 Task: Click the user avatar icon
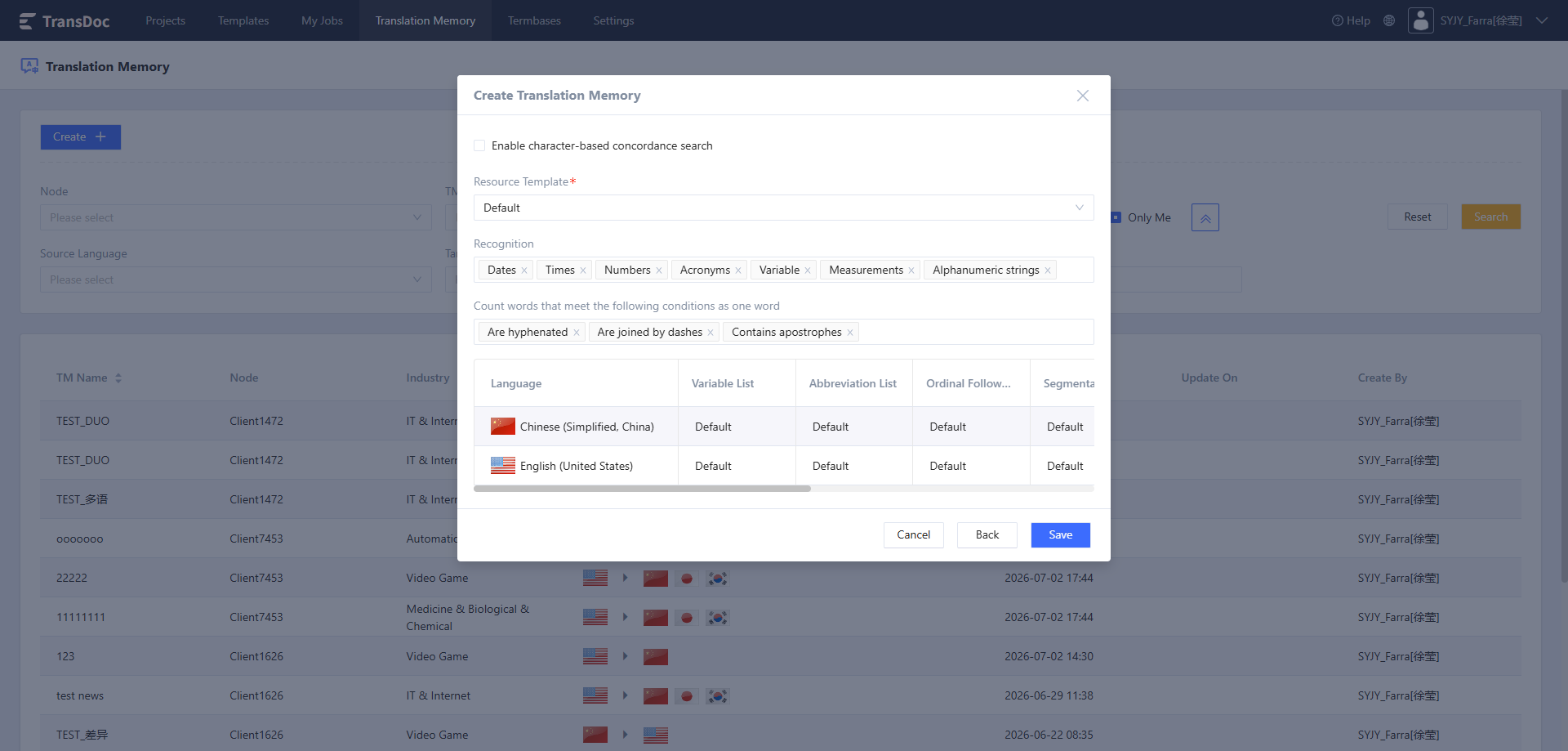pyautogui.click(x=1421, y=20)
